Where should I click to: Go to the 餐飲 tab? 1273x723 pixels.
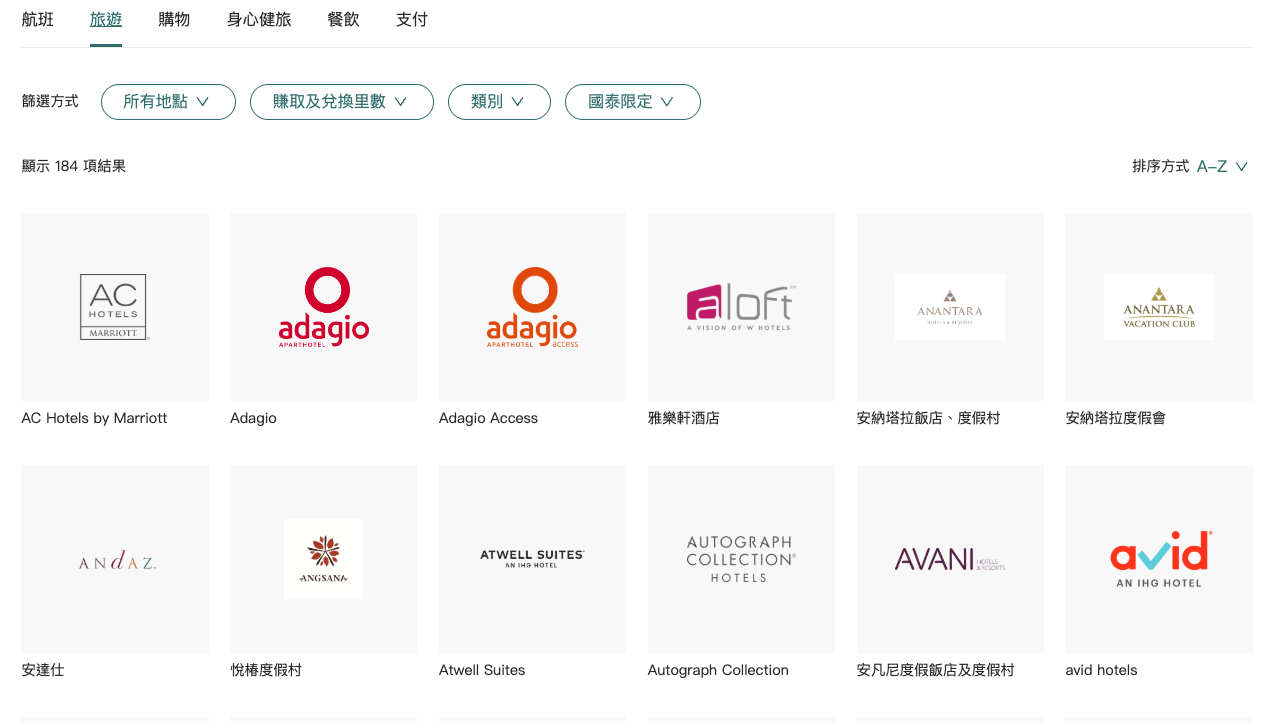pos(343,19)
